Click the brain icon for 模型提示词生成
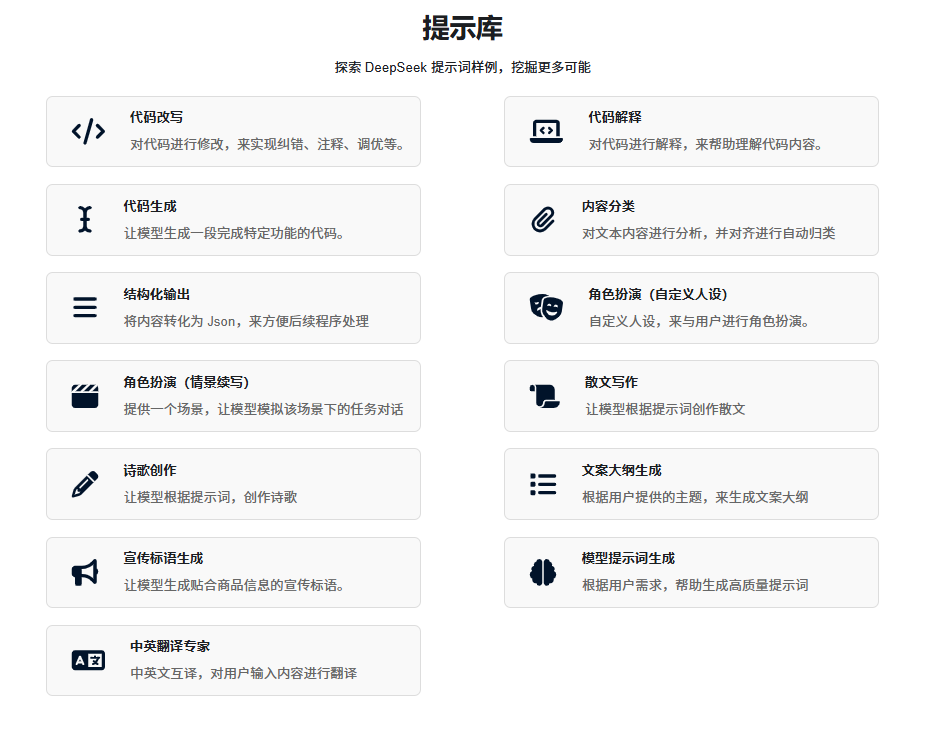This screenshot has height=731, width=925. [542, 572]
